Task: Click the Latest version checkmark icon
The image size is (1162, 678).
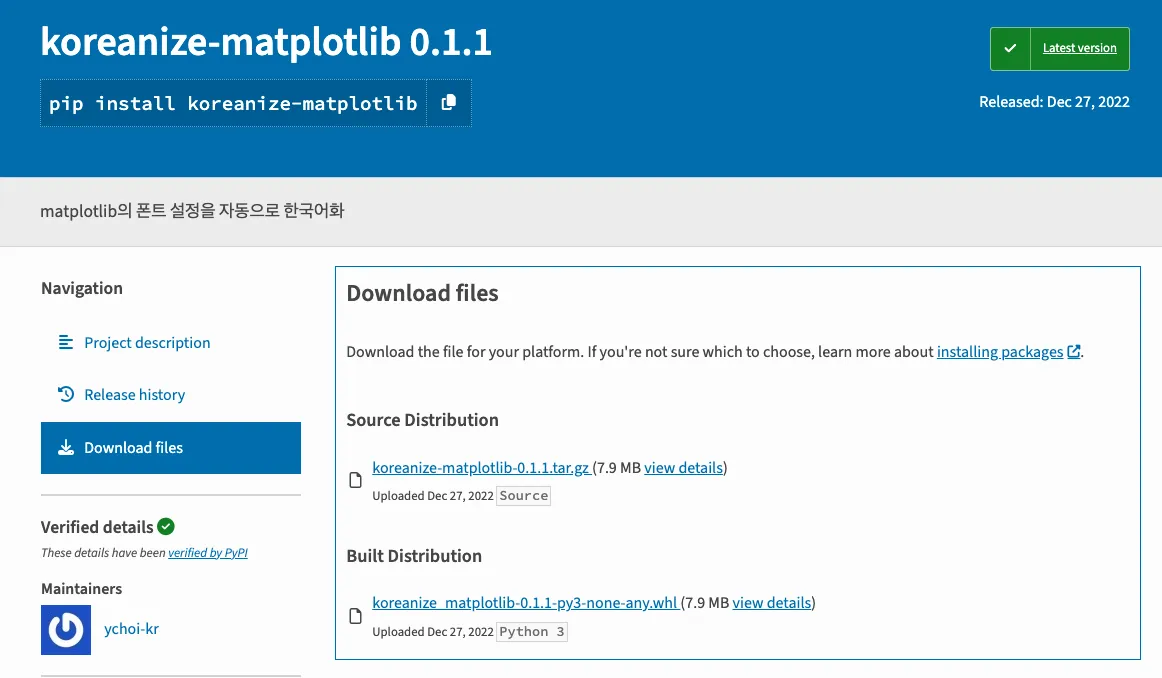Action: (x=1010, y=48)
